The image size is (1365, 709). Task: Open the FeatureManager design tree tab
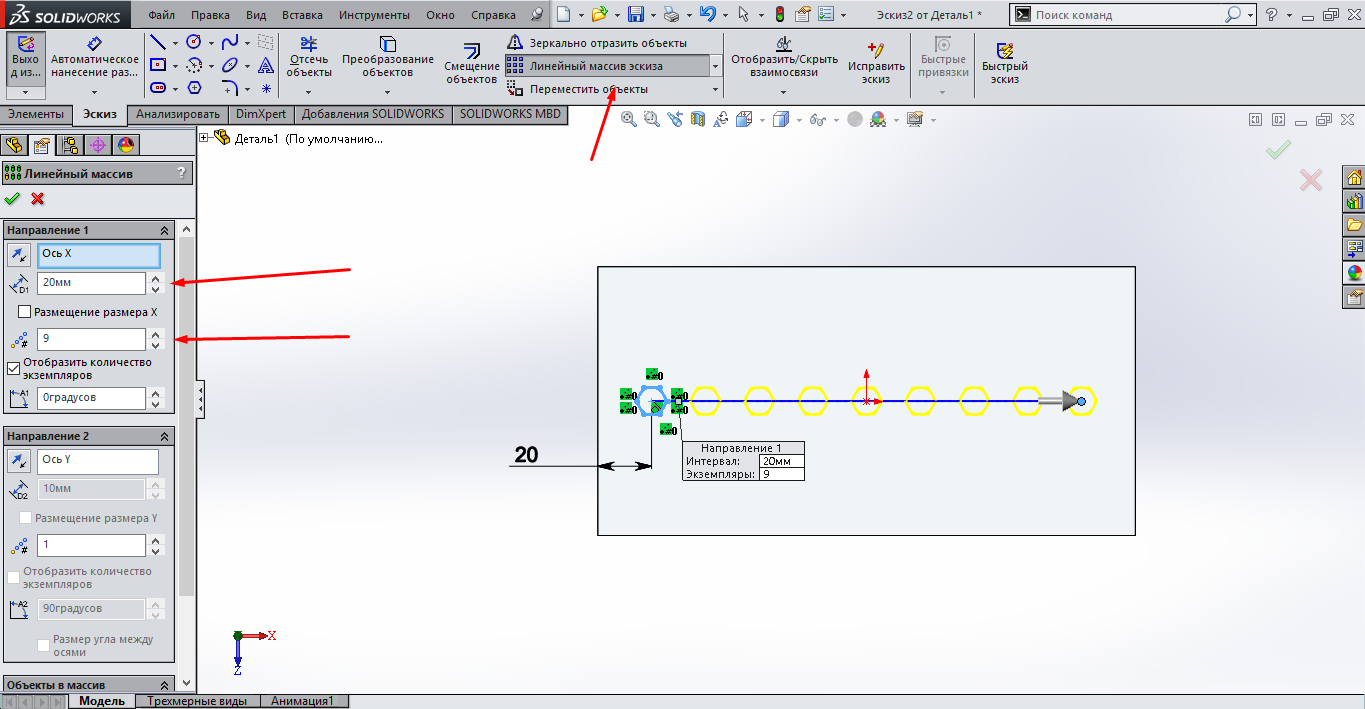tap(14, 145)
